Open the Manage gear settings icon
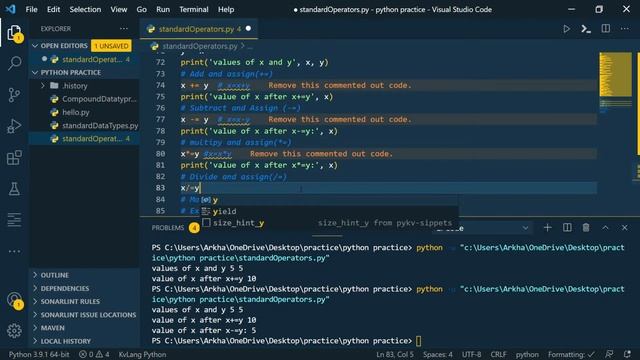Screen dimensions: 640x360 tap(14, 331)
